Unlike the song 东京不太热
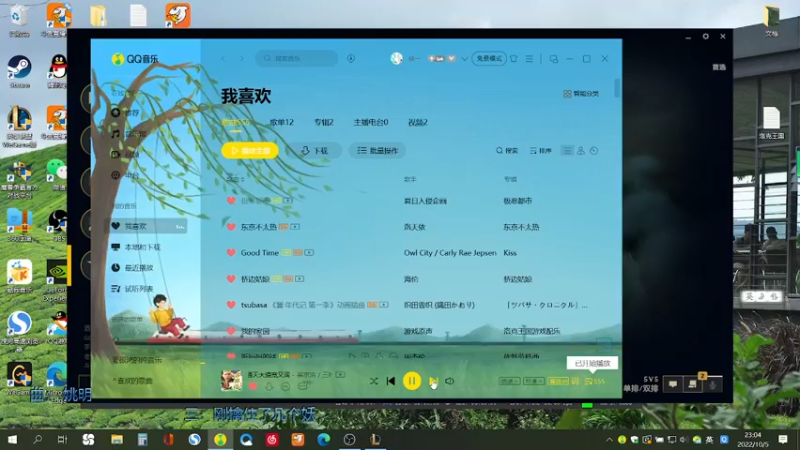 pyautogui.click(x=231, y=227)
